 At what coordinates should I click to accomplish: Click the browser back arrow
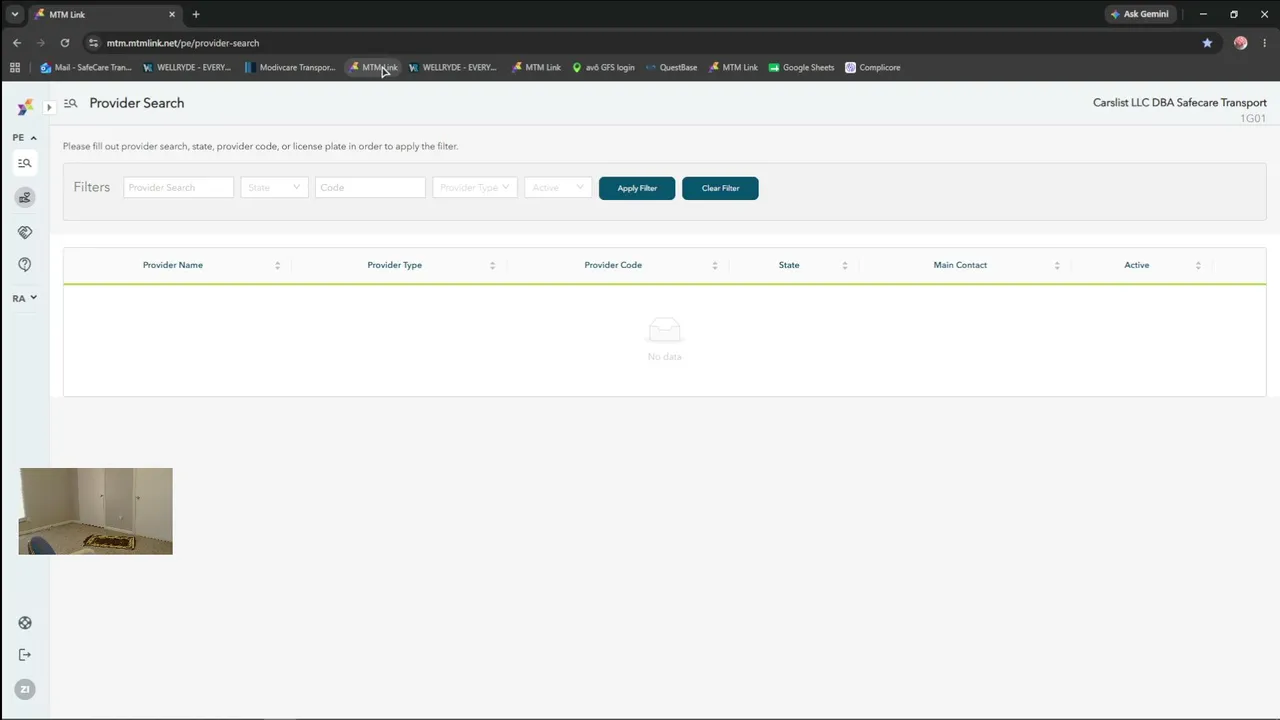(x=17, y=43)
